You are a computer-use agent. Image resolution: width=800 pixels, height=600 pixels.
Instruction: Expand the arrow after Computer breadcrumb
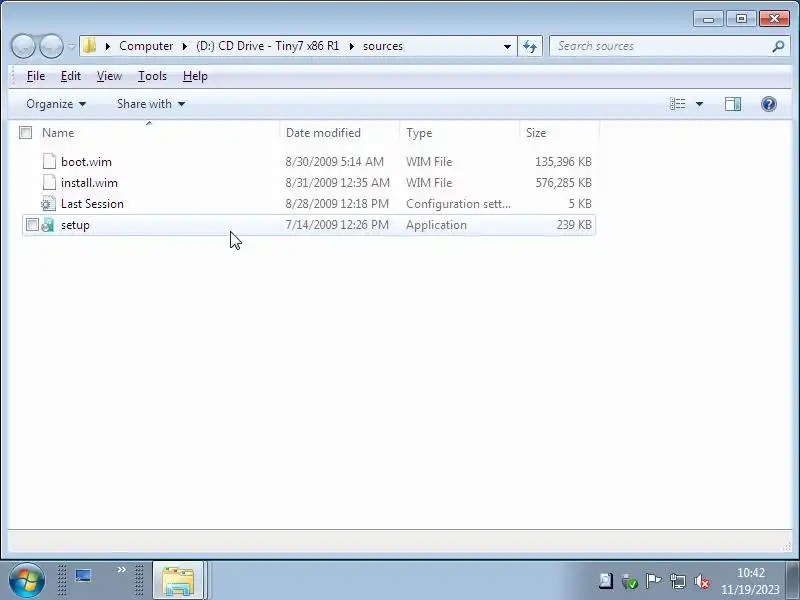pyautogui.click(x=185, y=46)
